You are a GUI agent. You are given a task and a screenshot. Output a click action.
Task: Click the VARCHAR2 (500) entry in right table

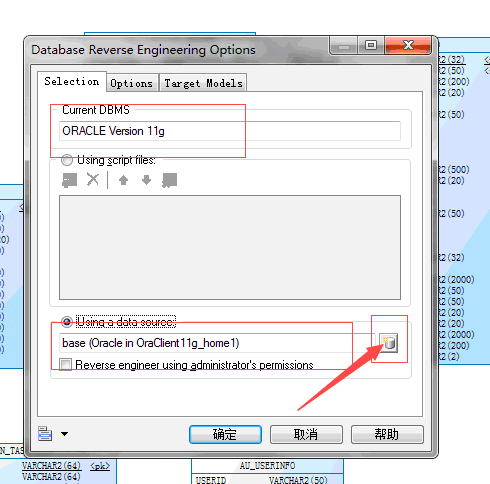click(454, 169)
